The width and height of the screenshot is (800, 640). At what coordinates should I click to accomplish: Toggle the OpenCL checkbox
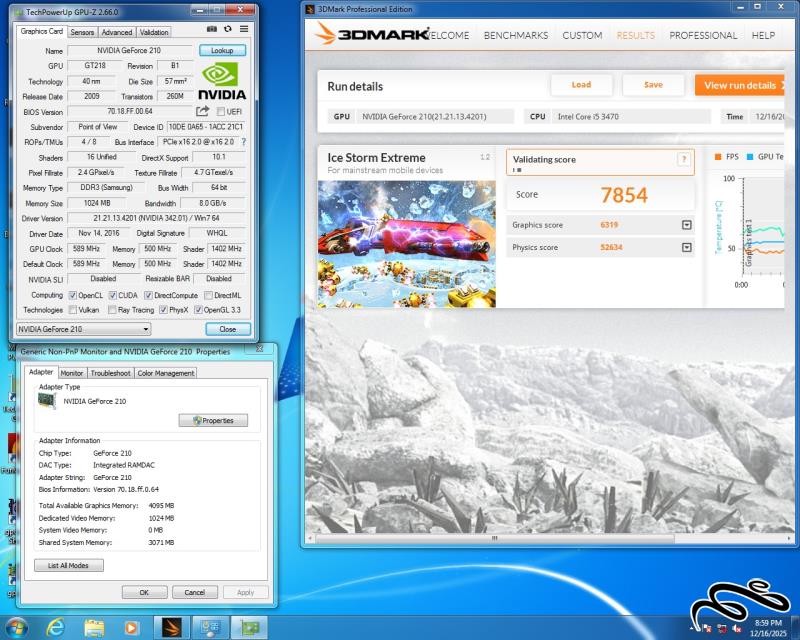[71, 295]
